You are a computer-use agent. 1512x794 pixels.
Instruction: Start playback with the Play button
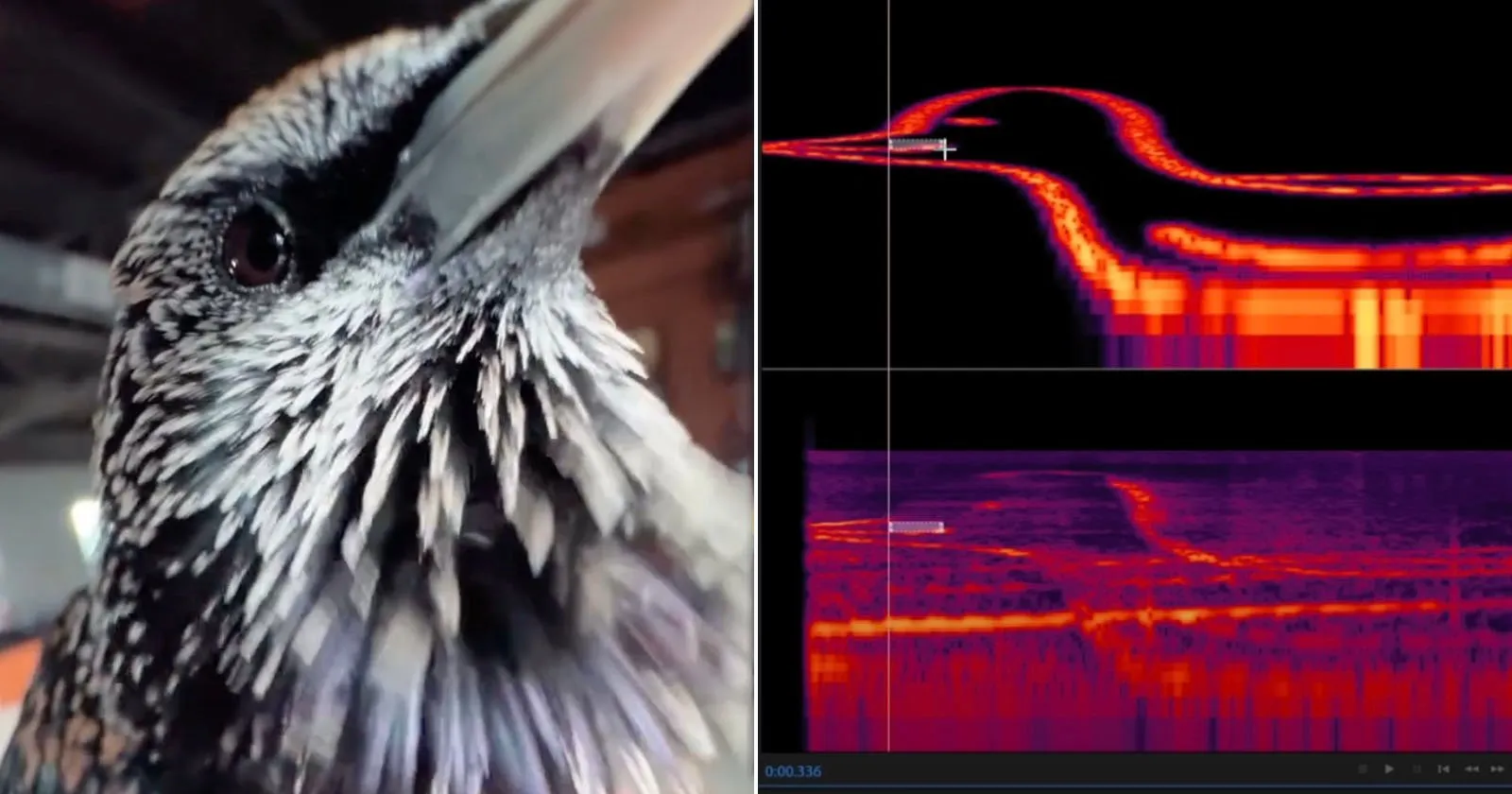pos(1389,769)
